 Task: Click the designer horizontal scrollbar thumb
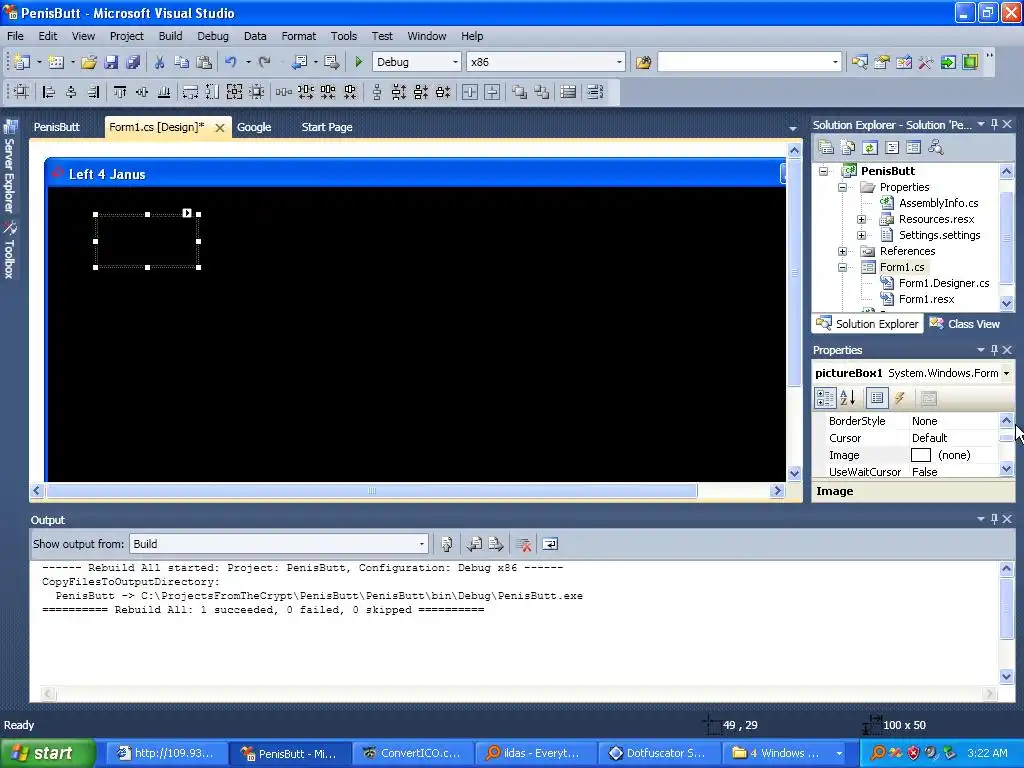tap(372, 490)
